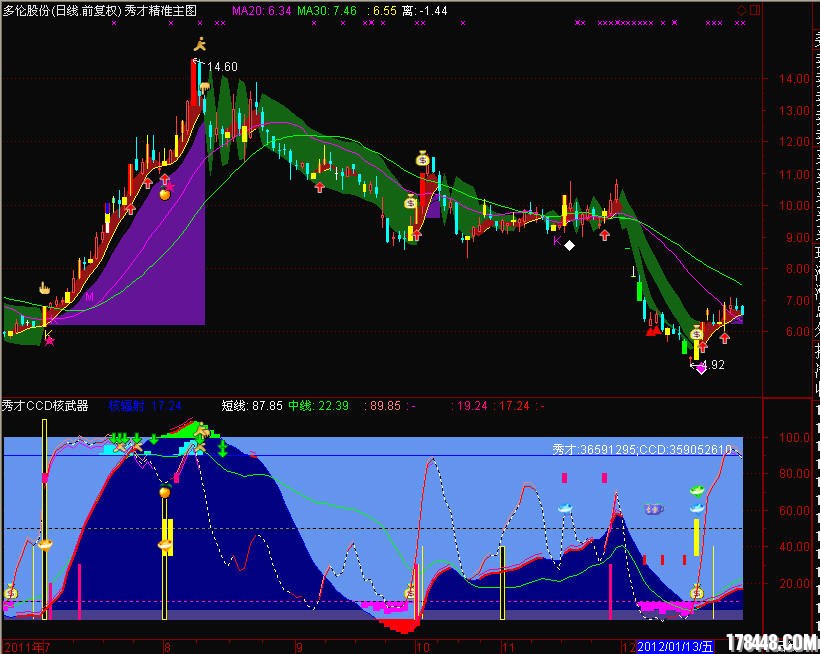Click the 10 month marker on timeline
The height and width of the screenshot is (654, 820).
point(423,647)
